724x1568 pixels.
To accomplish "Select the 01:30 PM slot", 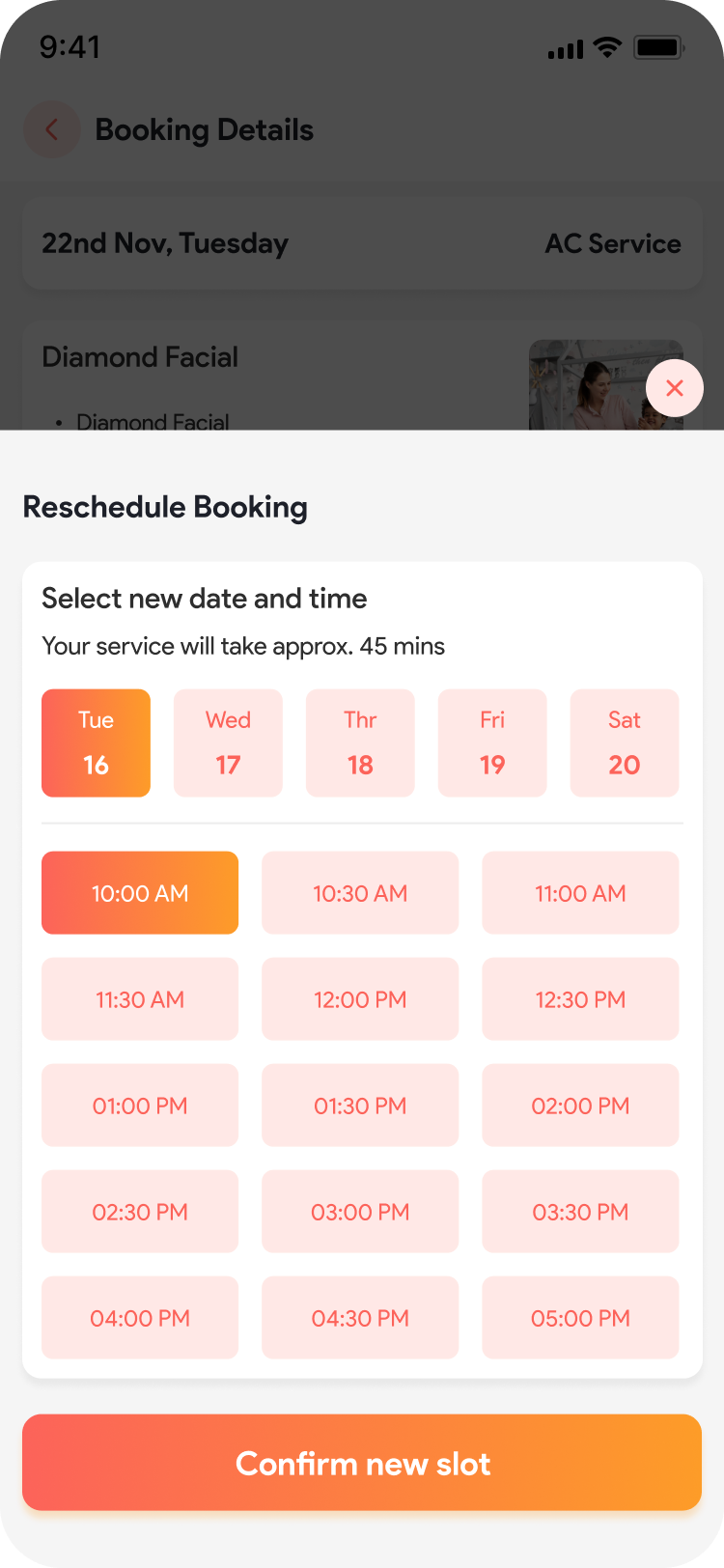I will click(360, 1106).
